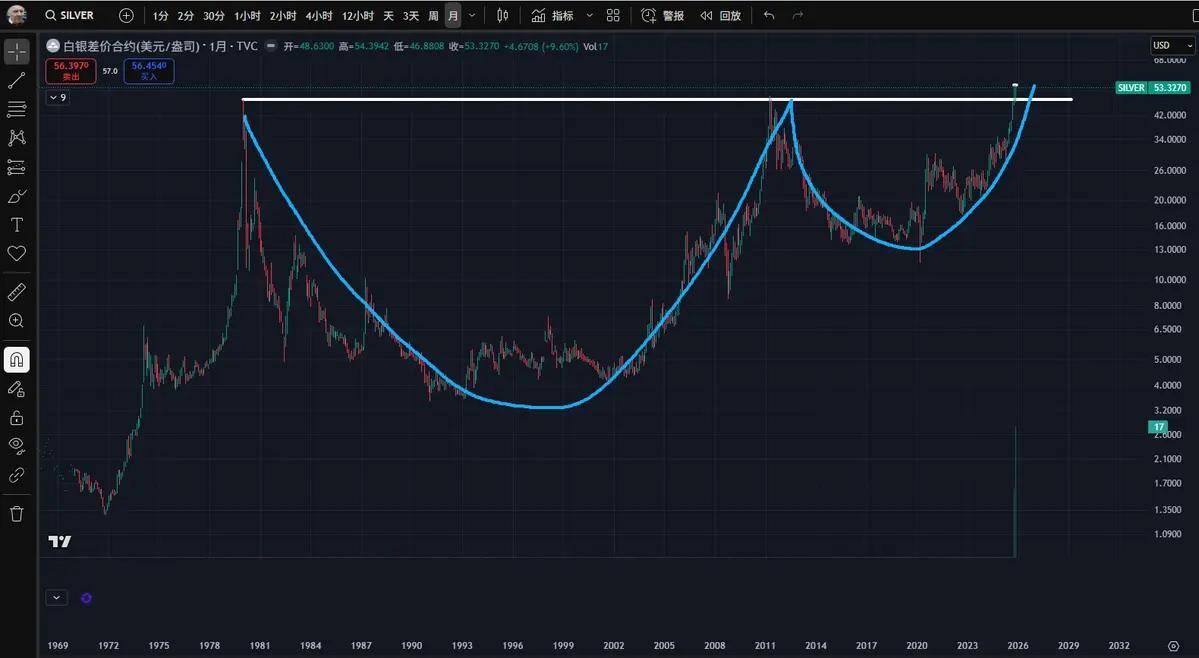Click the purple circular icon at bottom
The width and height of the screenshot is (1199, 658).
point(86,598)
